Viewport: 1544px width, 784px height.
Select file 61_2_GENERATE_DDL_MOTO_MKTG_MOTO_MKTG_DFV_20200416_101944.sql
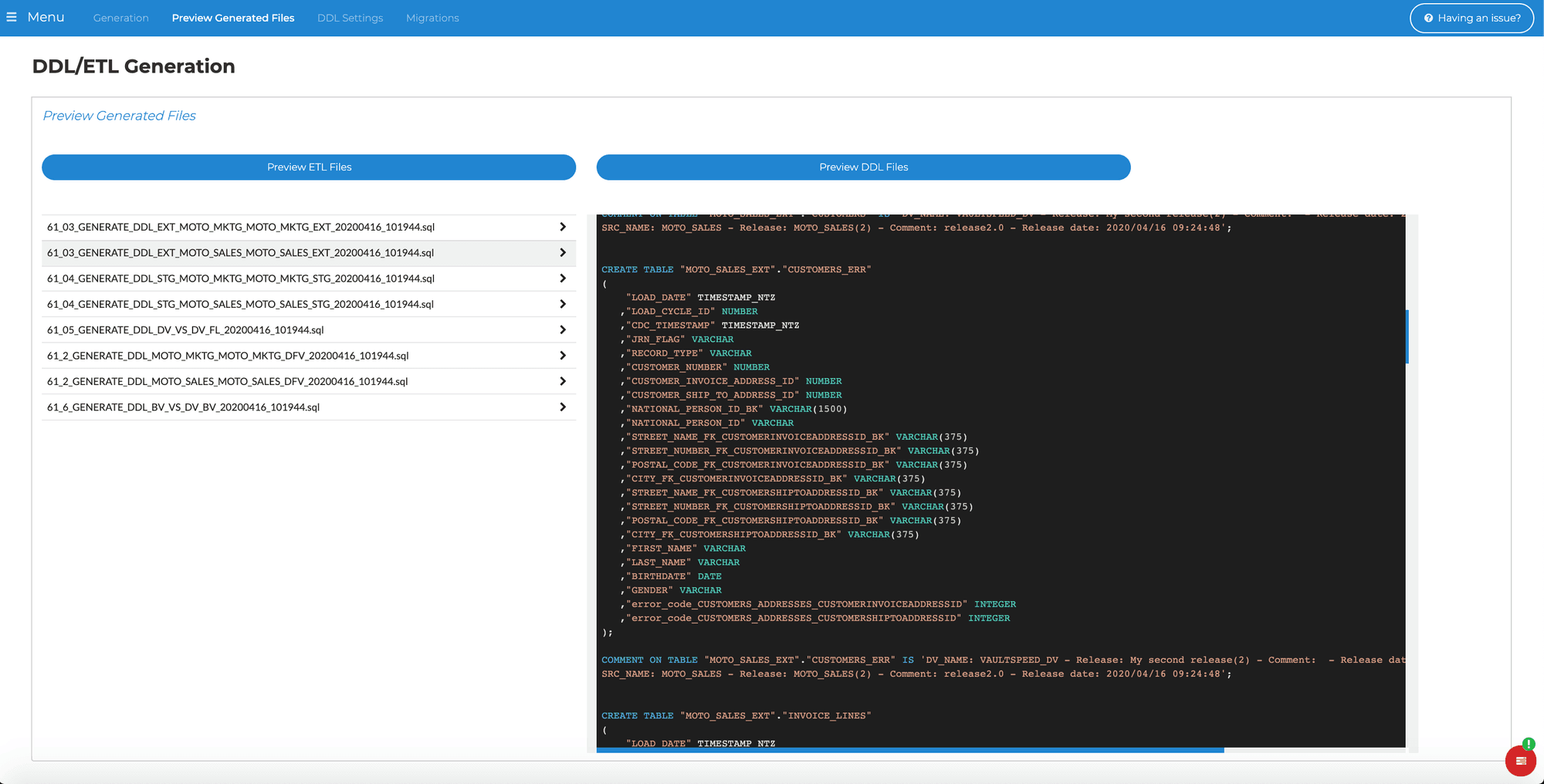pos(309,356)
